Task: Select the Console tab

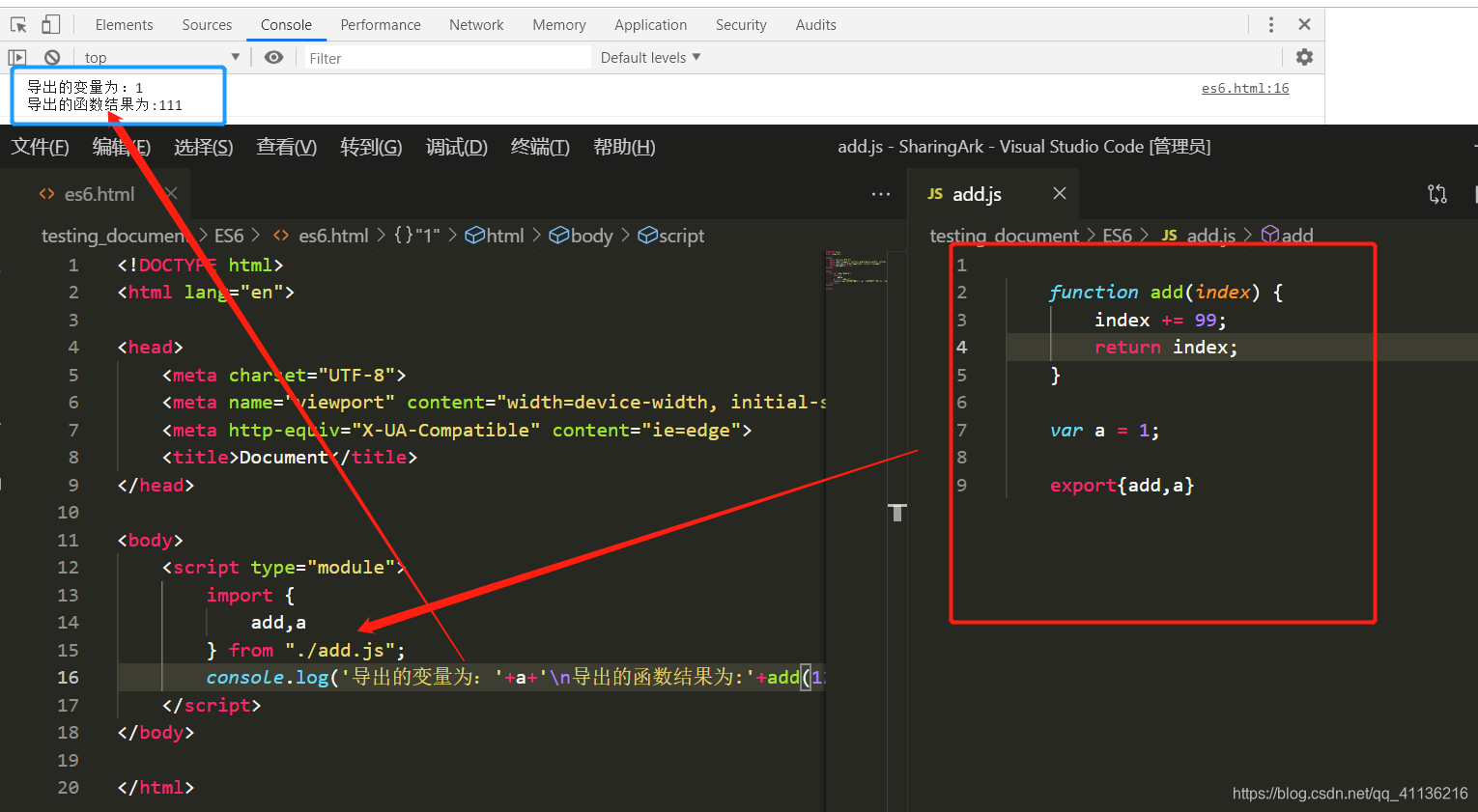Action: coord(286,25)
